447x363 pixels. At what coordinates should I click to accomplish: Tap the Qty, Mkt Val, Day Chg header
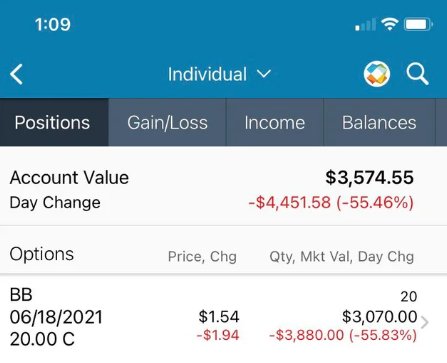click(342, 257)
